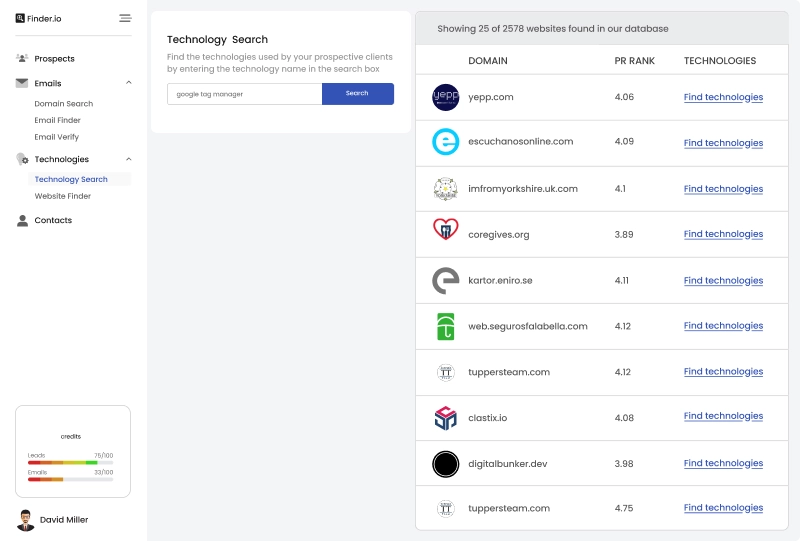The width and height of the screenshot is (800, 541).
Task: Click the clastix.io cube logo
Action: tap(445, 417)
